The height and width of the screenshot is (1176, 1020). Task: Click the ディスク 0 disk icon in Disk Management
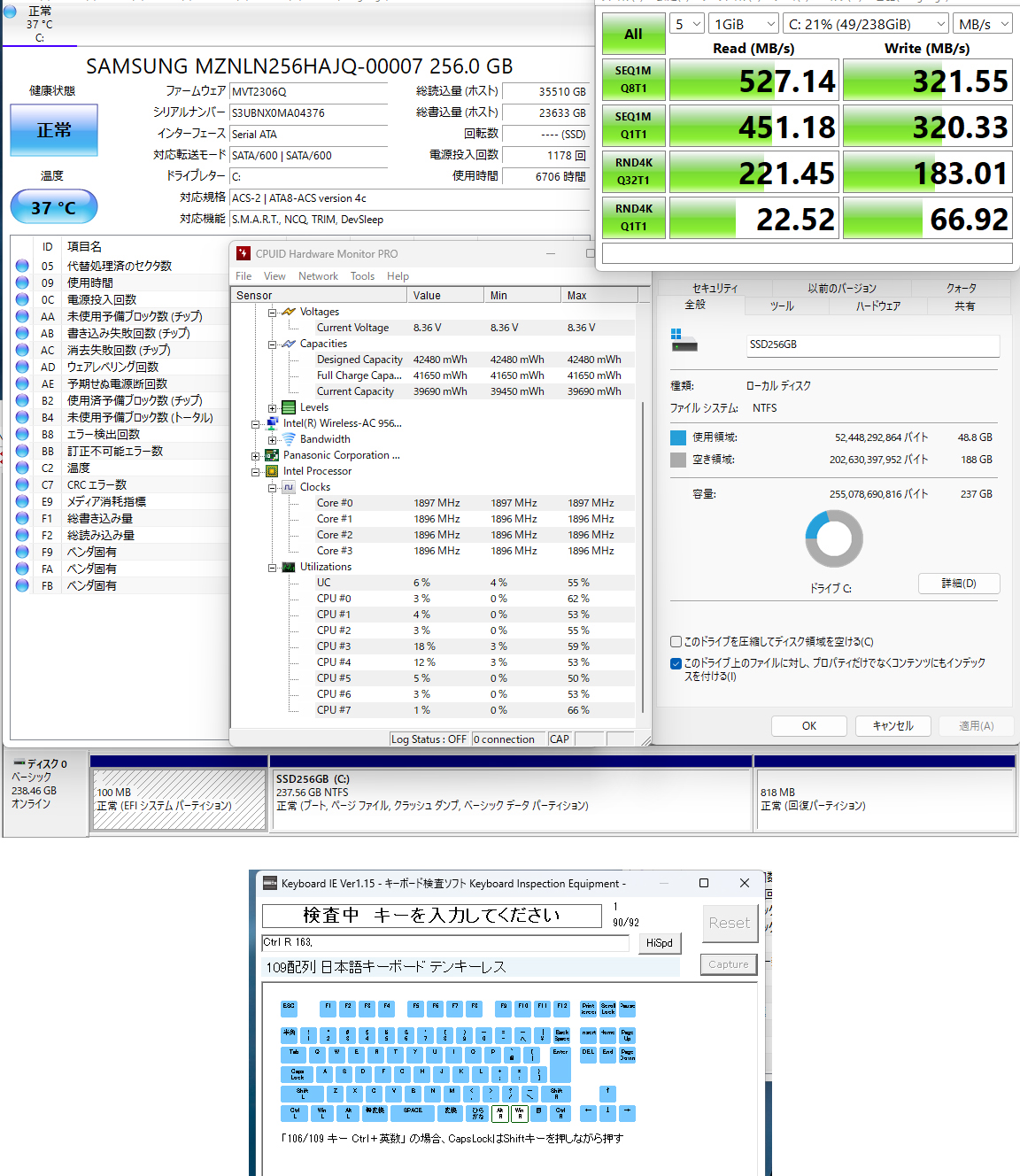19,763
